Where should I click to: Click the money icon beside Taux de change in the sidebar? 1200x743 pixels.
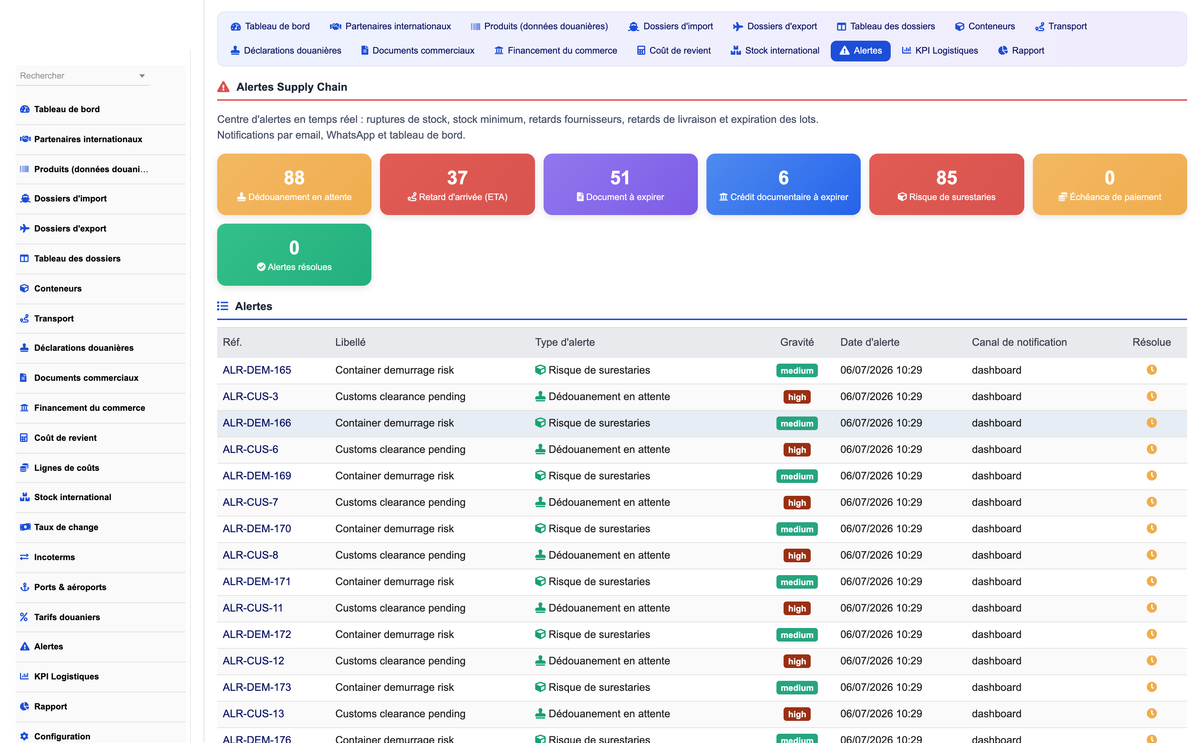[24, 527]
